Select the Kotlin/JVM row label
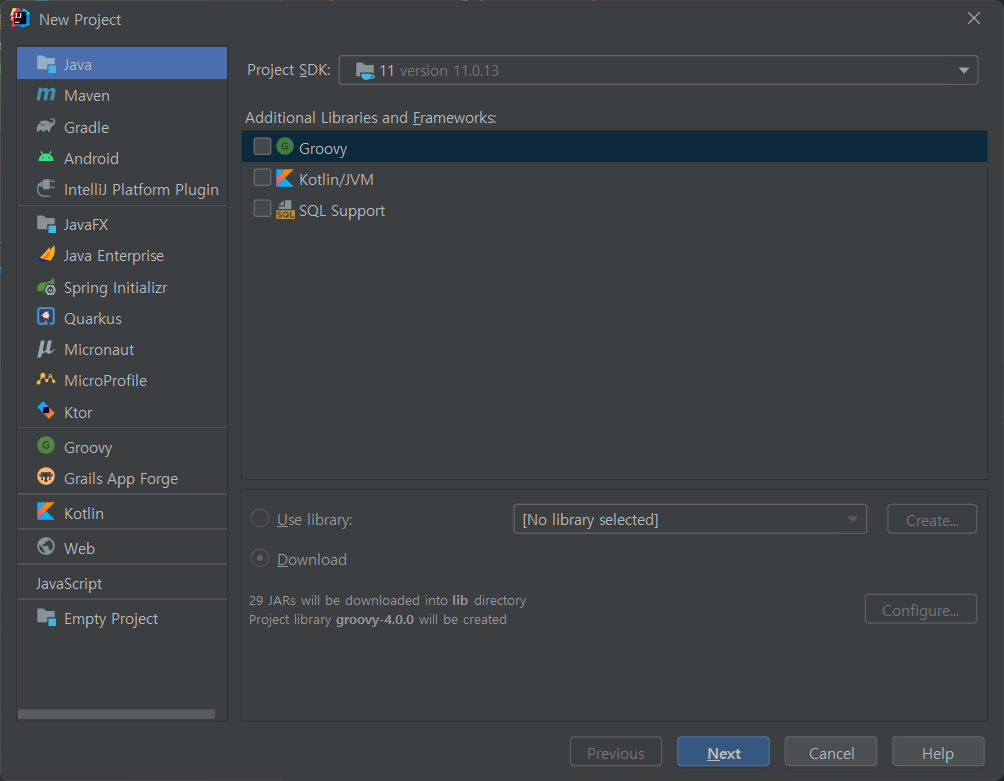Screen dimensions: 1004x781 336,179
